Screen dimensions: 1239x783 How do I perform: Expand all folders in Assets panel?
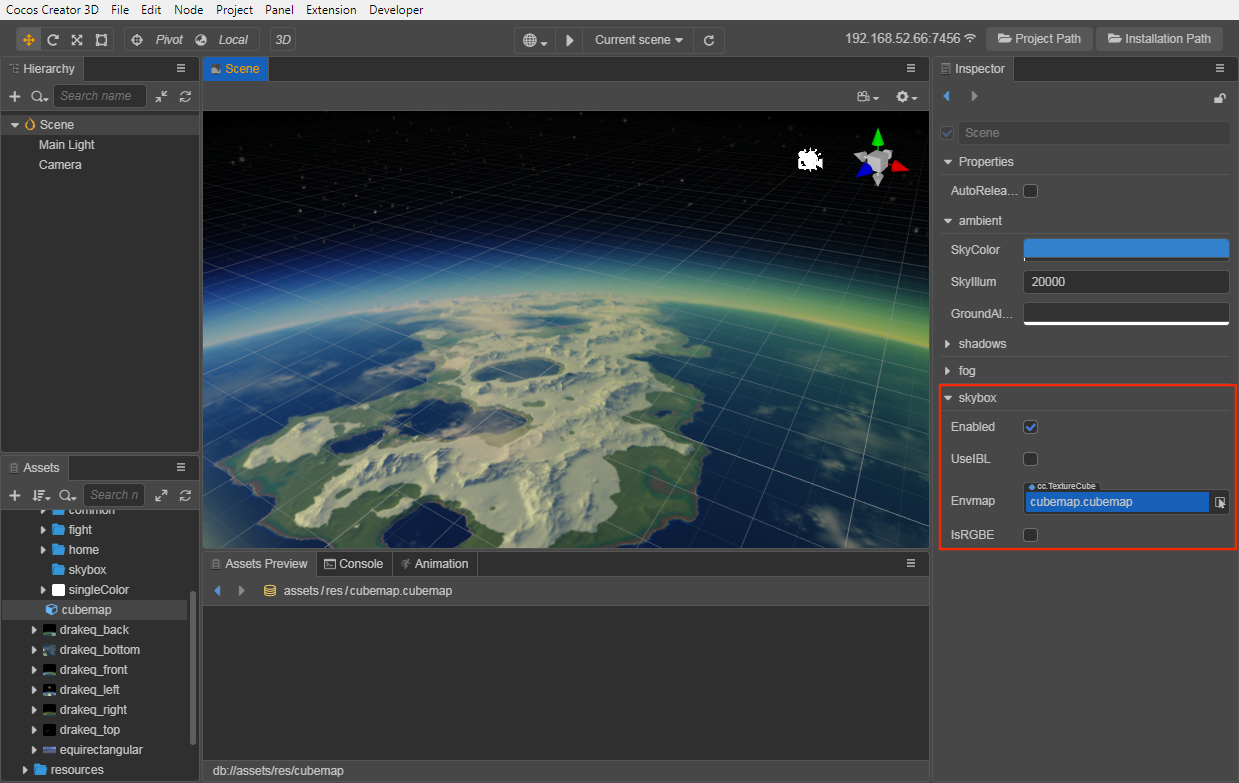point(161,495)
